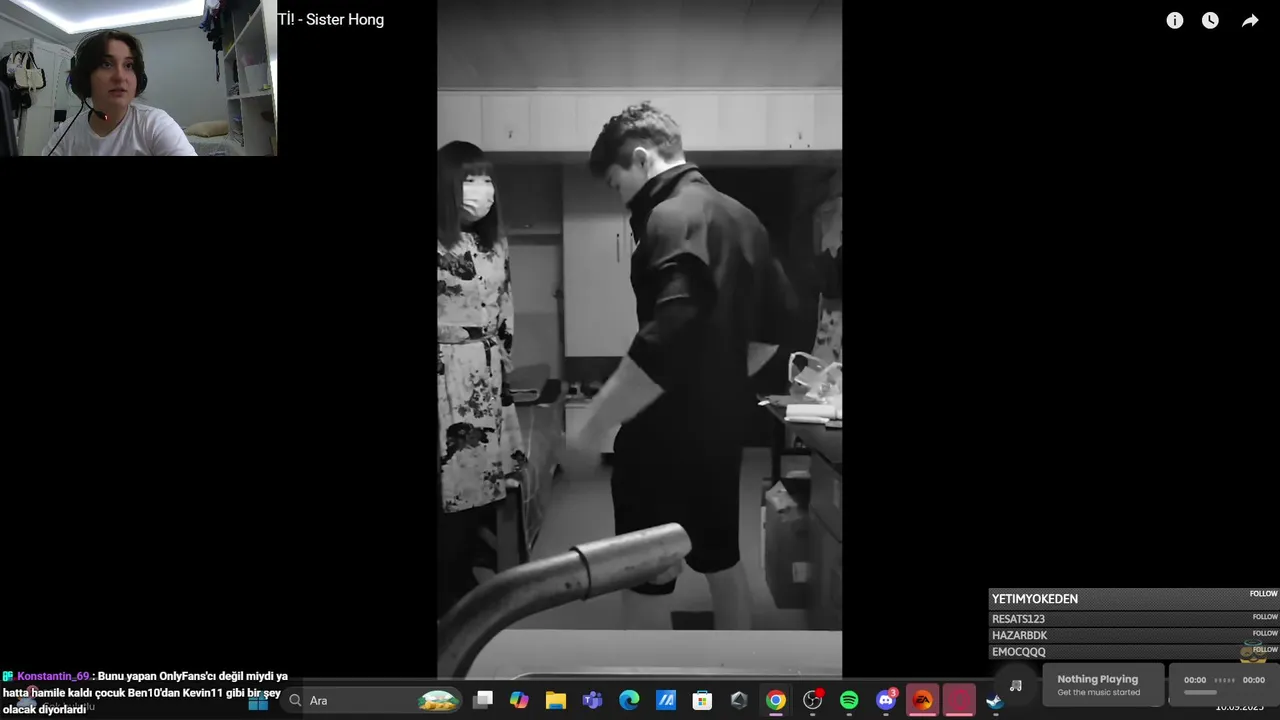Open the video info icon
This screenshot has height=720, width=1280.
pos(1175,20)
